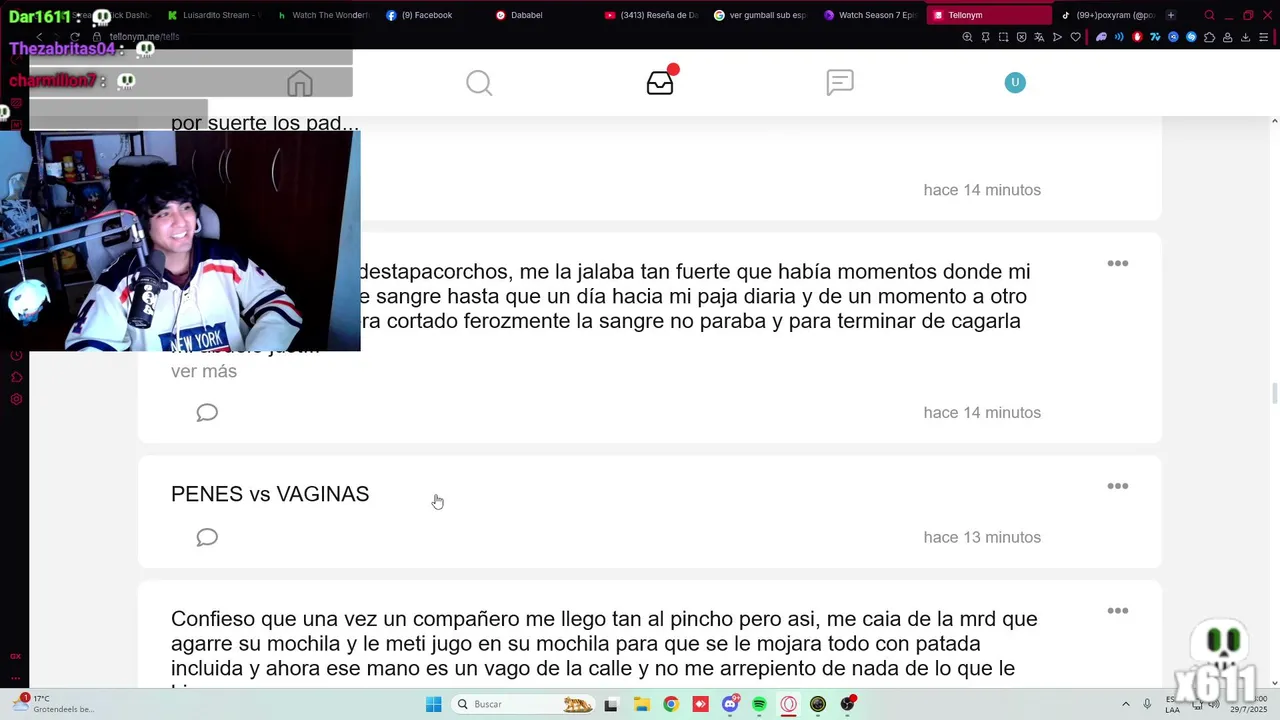Viewport: 1280px width, 720px height.
Task: Open the ES LAA language indicator
Action: [1172, 704]
